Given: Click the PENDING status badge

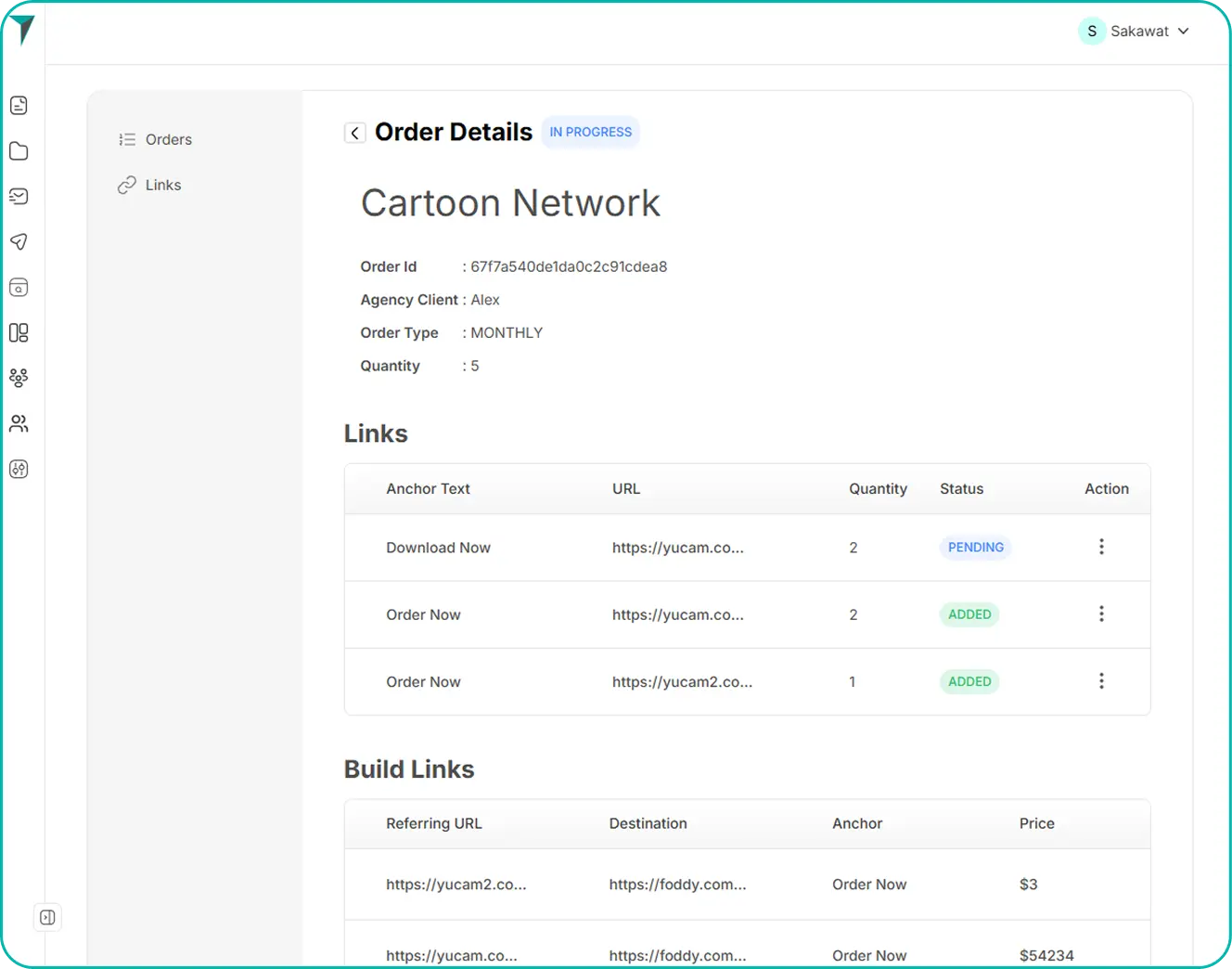Looking at the screenshot, I should (975, 548).
